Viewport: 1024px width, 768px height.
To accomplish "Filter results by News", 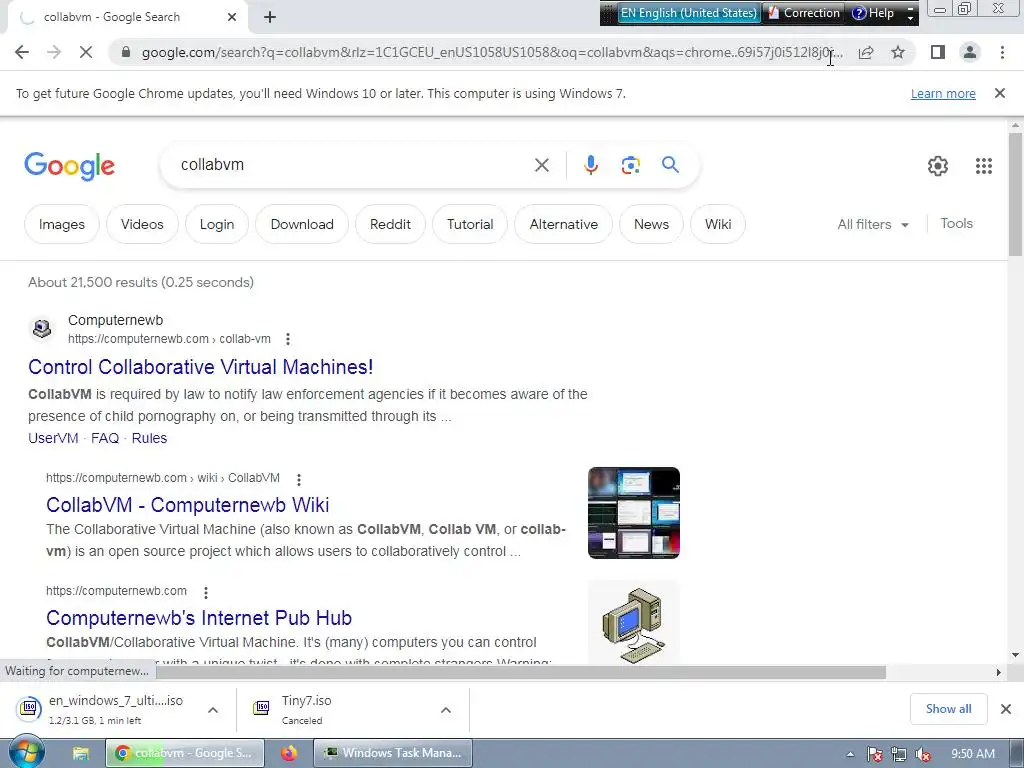I will (x=652, y=224).
